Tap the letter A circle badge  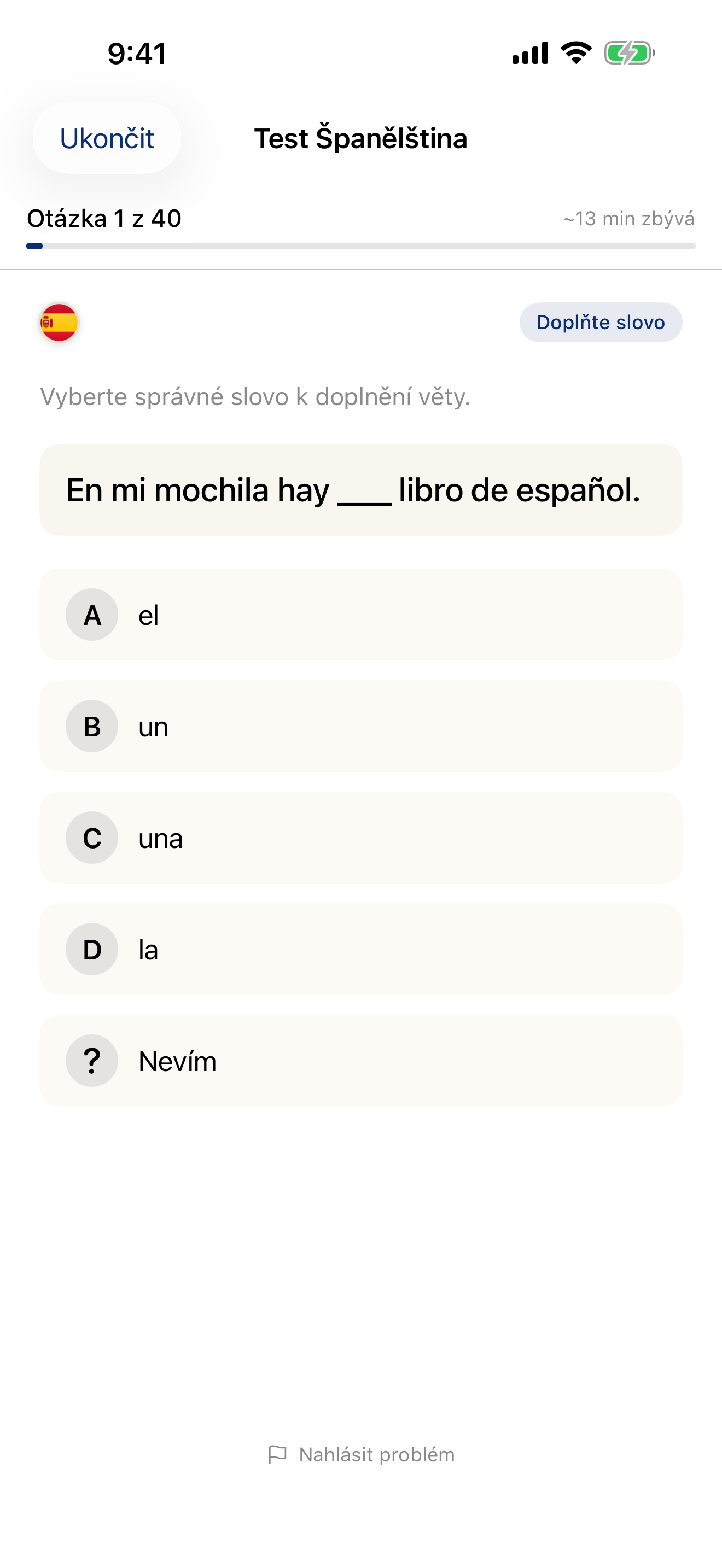[x=92, y=615]
